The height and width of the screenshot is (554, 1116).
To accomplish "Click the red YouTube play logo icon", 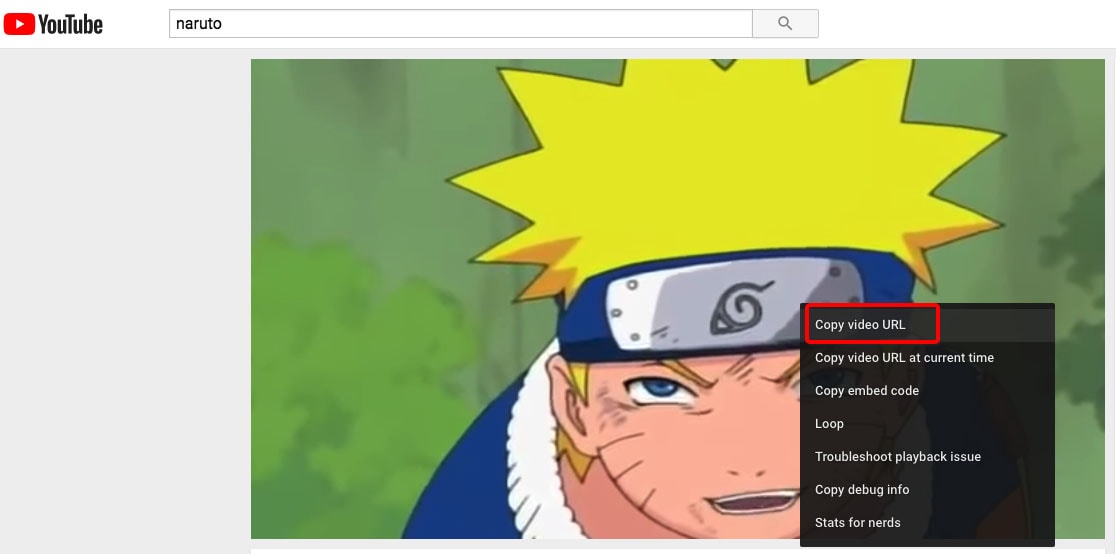I will pos(19,24).
